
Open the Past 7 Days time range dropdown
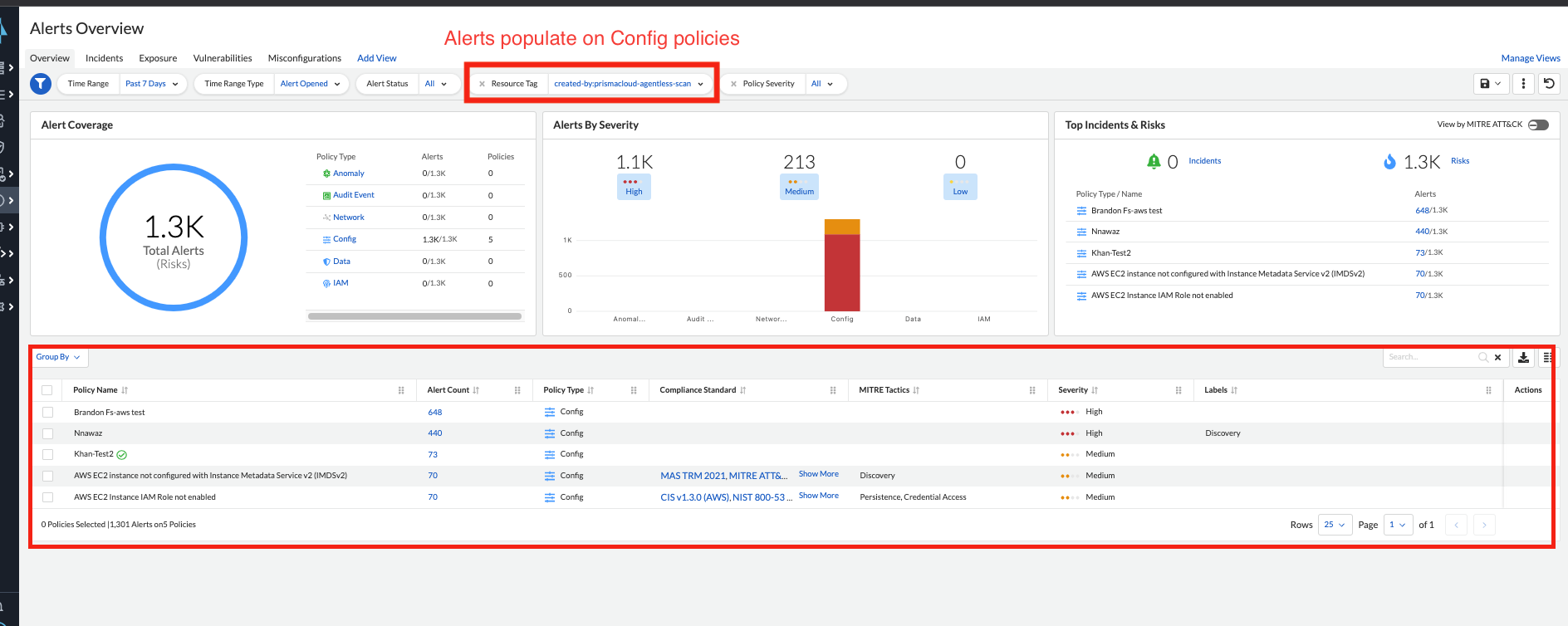click(151, 84)
